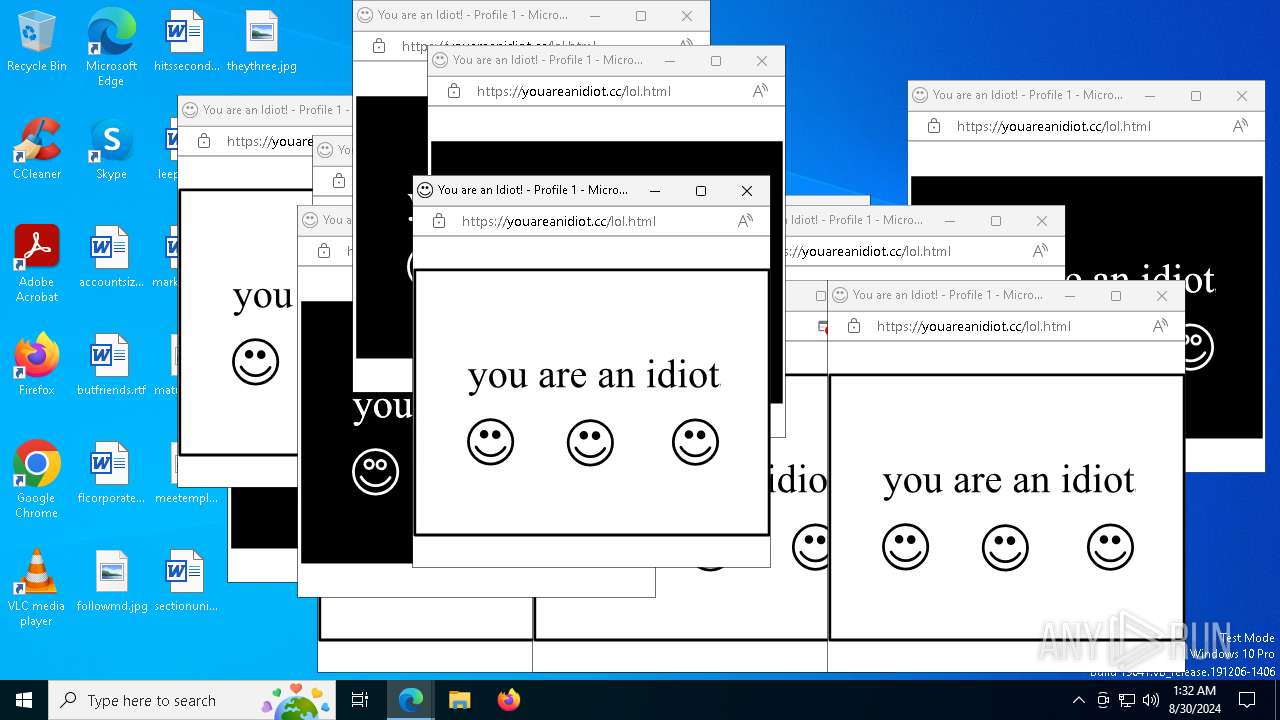Click "you are an idiot" text in frontmost window

click(x=594, y=375)
